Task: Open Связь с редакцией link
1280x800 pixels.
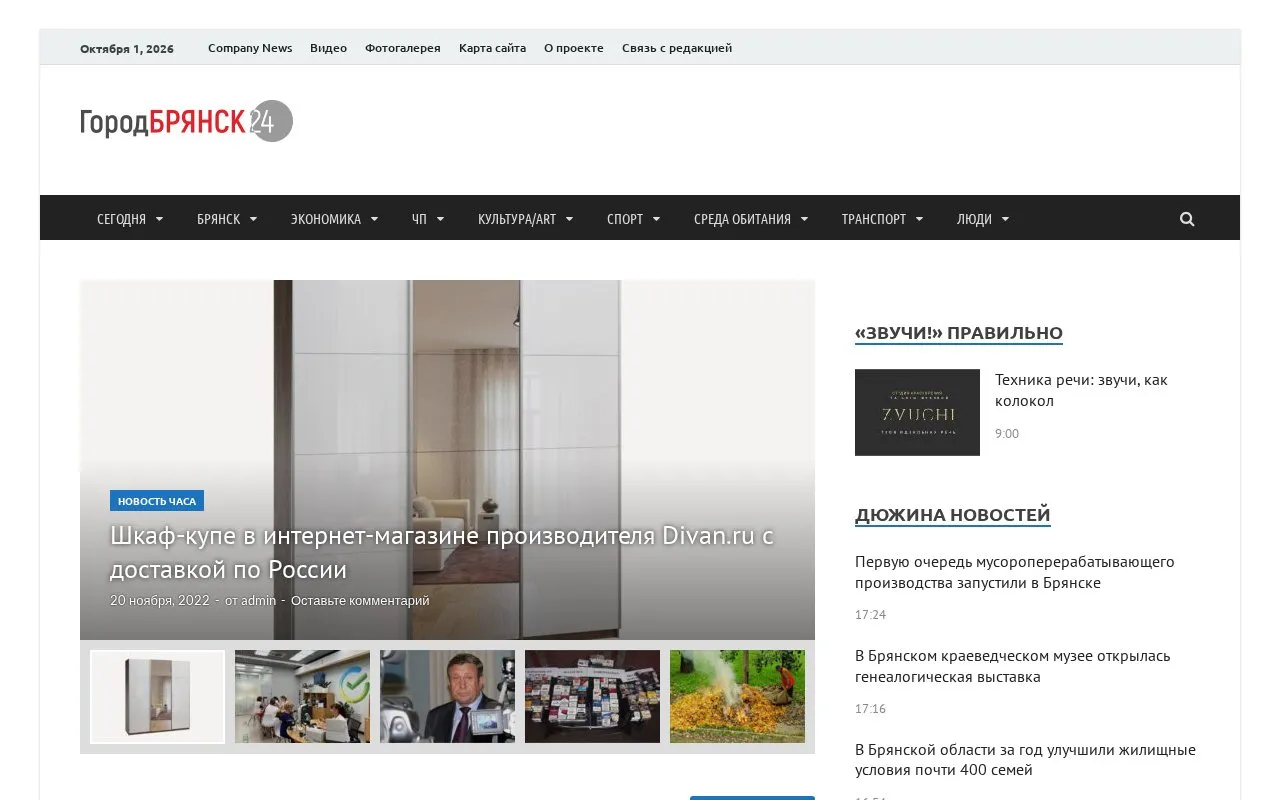Action: point(677,48)
